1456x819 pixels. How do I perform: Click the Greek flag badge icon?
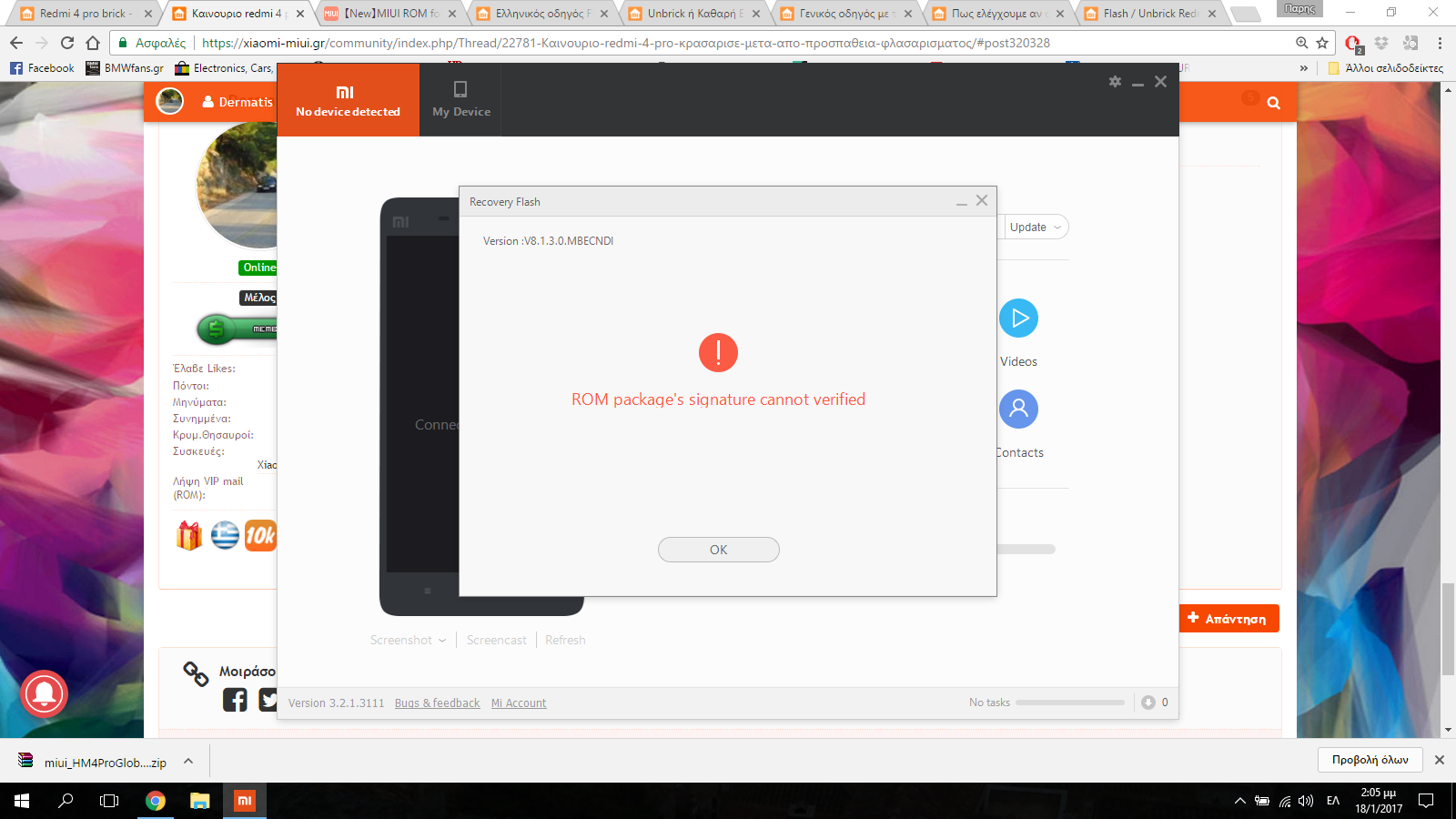(225, 536)
